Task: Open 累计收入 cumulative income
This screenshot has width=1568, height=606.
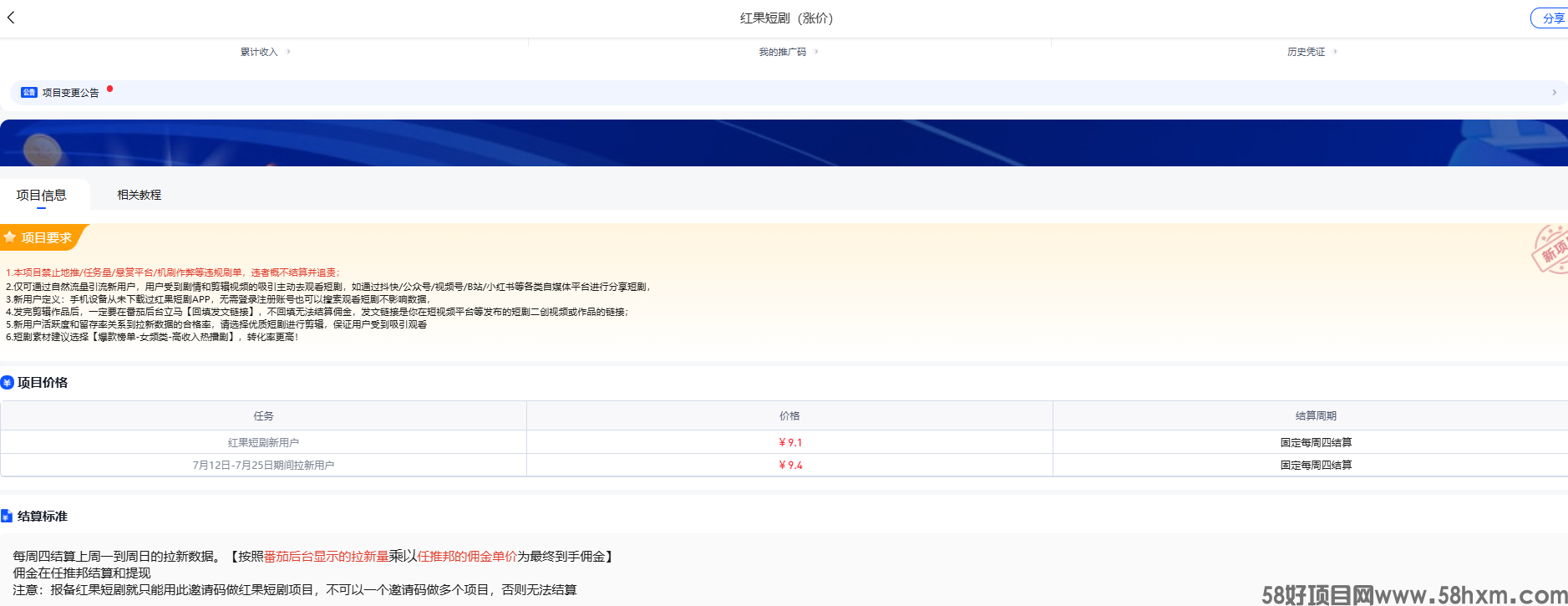Action: (259, 52)
